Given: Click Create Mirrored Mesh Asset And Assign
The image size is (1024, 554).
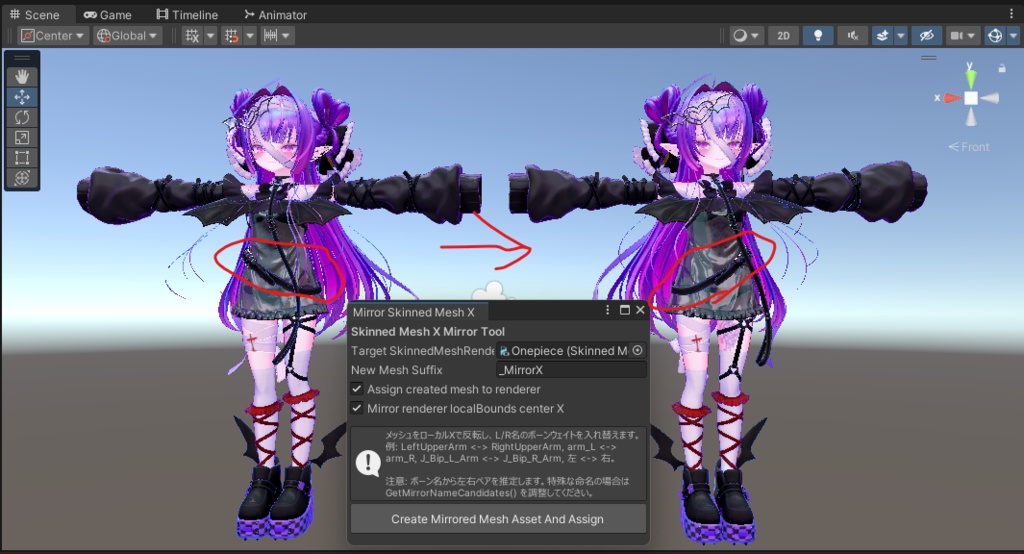Looking at the screenshot, I should 498,519.
